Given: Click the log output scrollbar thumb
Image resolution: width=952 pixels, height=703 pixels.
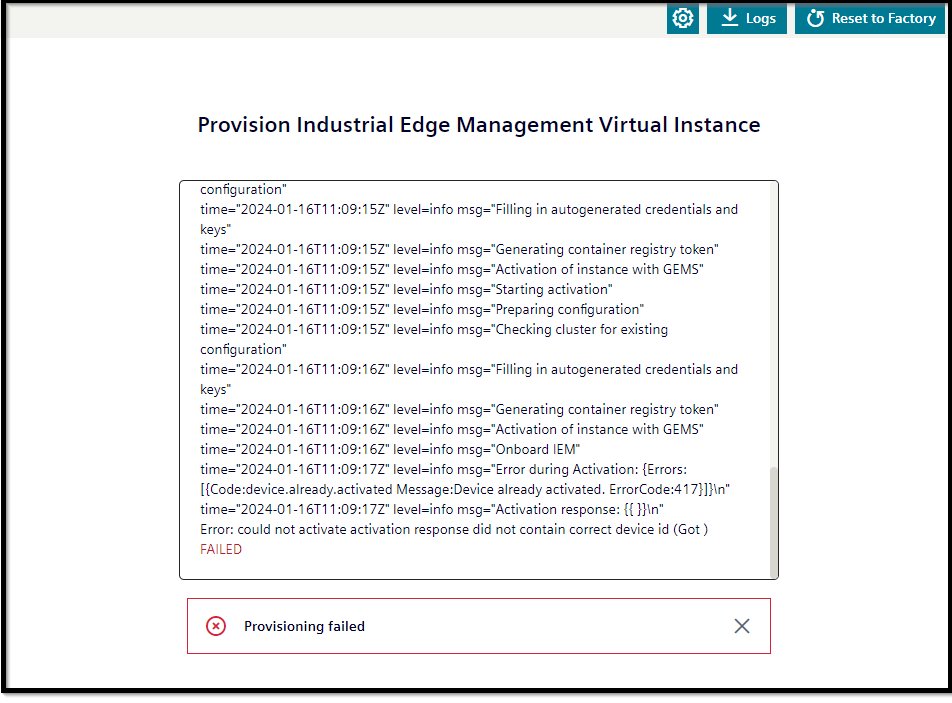Looking at the screenshot, I should point(772,520).
